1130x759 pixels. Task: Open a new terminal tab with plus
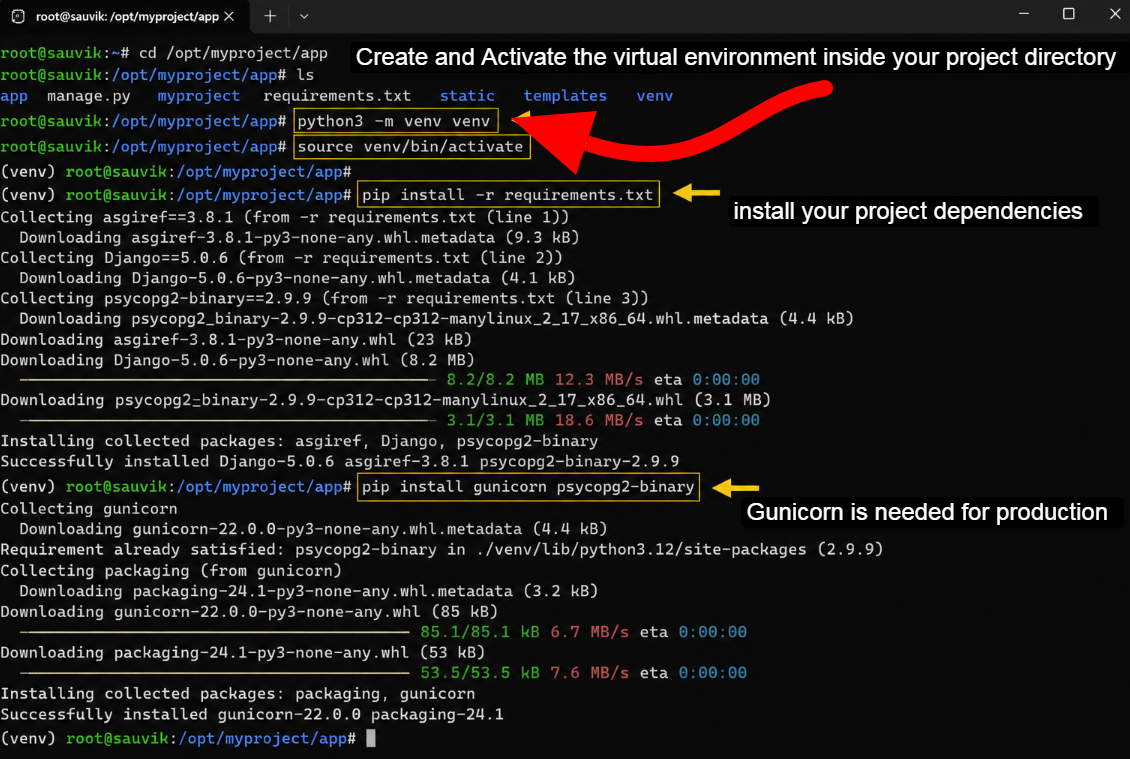point(270,16)
